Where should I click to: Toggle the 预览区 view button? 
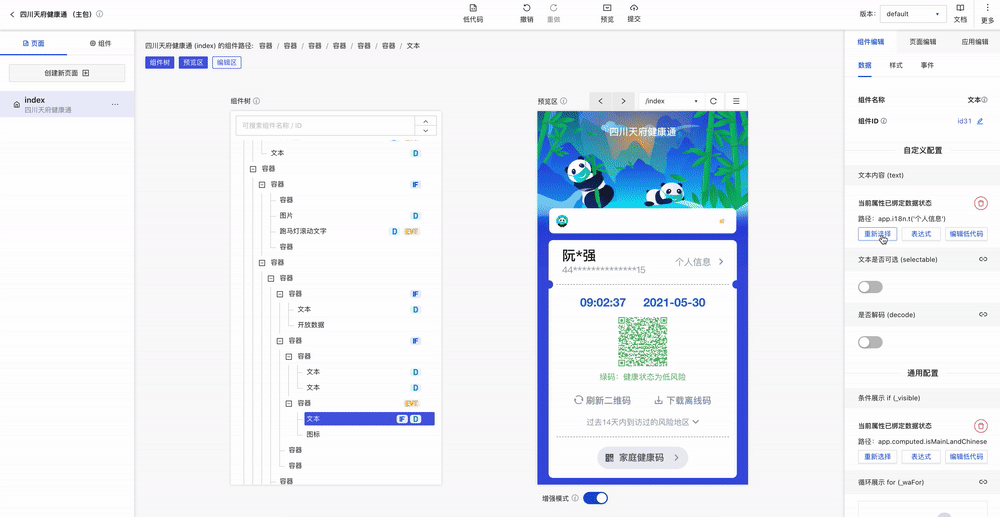(x=193, y=62)
